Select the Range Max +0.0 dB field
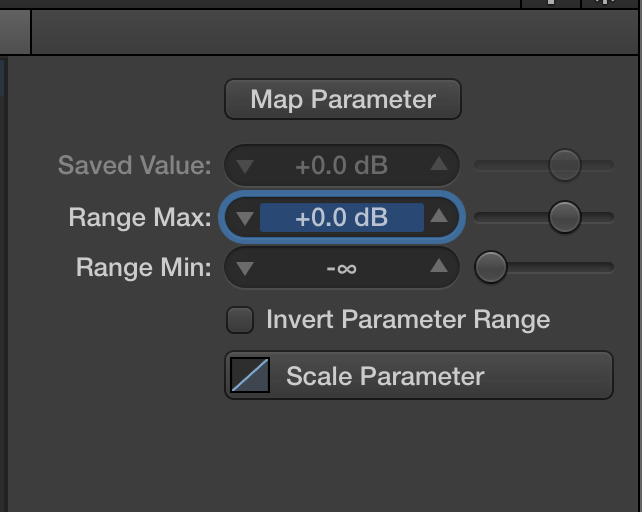Screen dimensions: 642x512 point(341,217)
